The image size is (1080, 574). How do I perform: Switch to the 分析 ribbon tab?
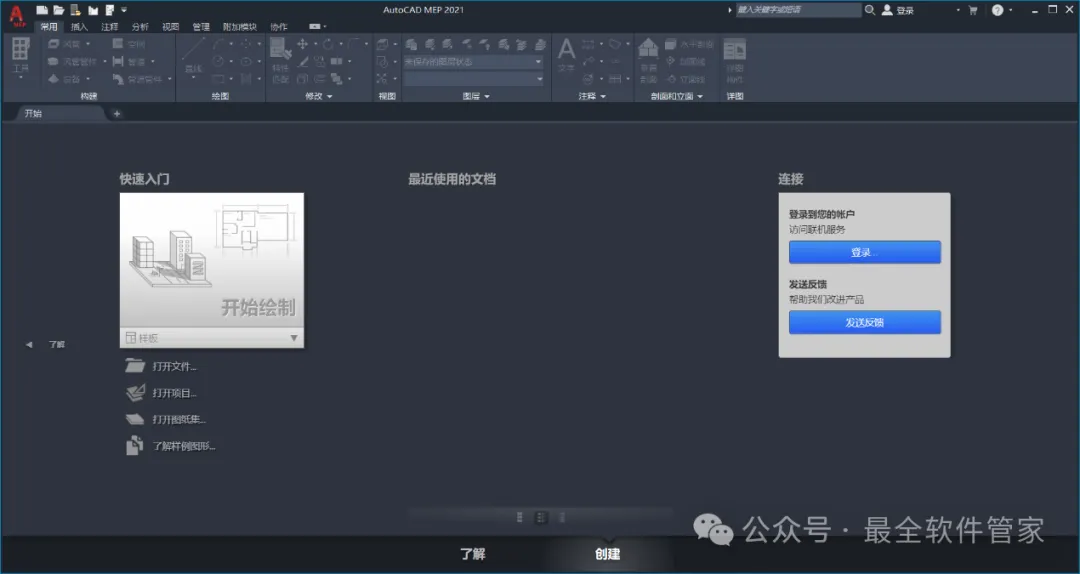click(x=140, y=27)
